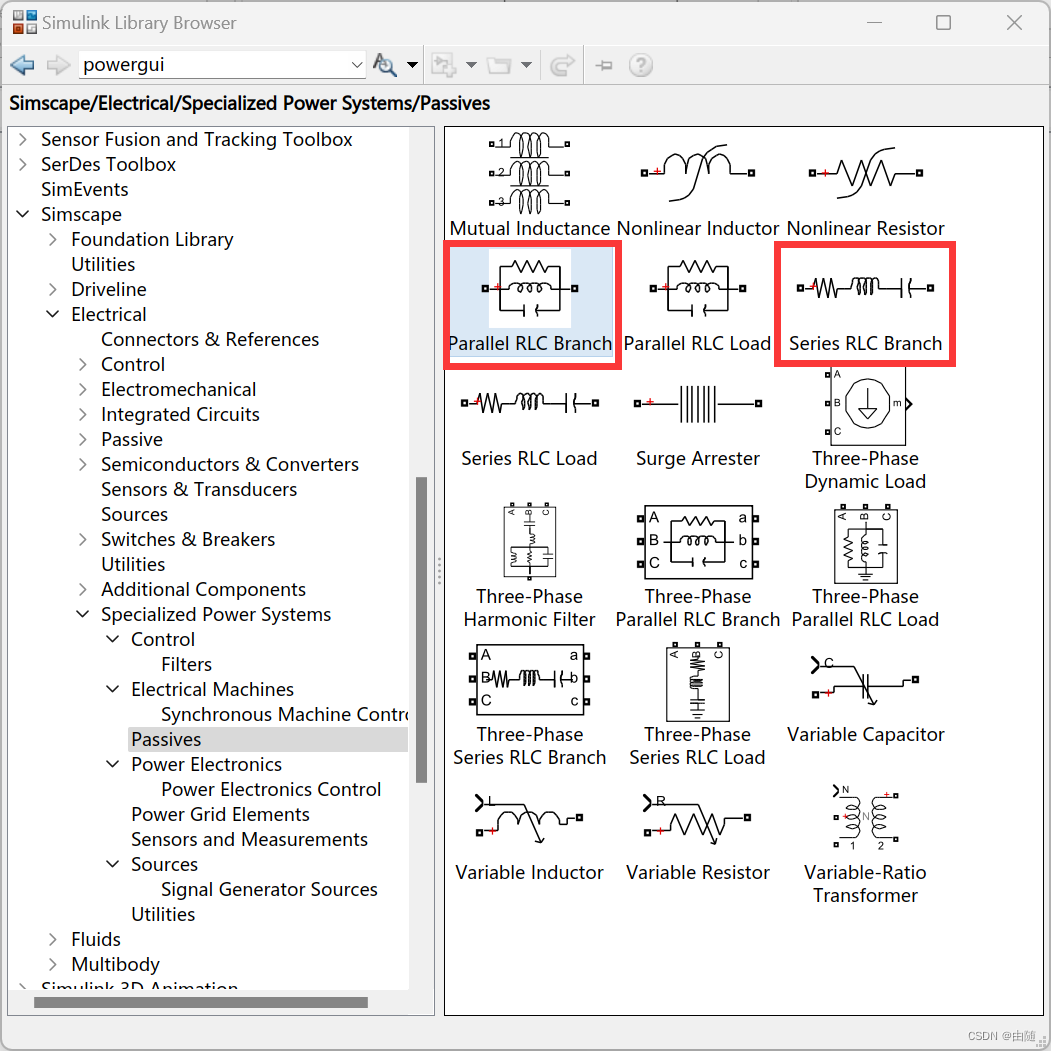This screenshot has height=1051, width=1051.
Task: Expand the Switches & Breakers node
Action: tap(82, 540)
